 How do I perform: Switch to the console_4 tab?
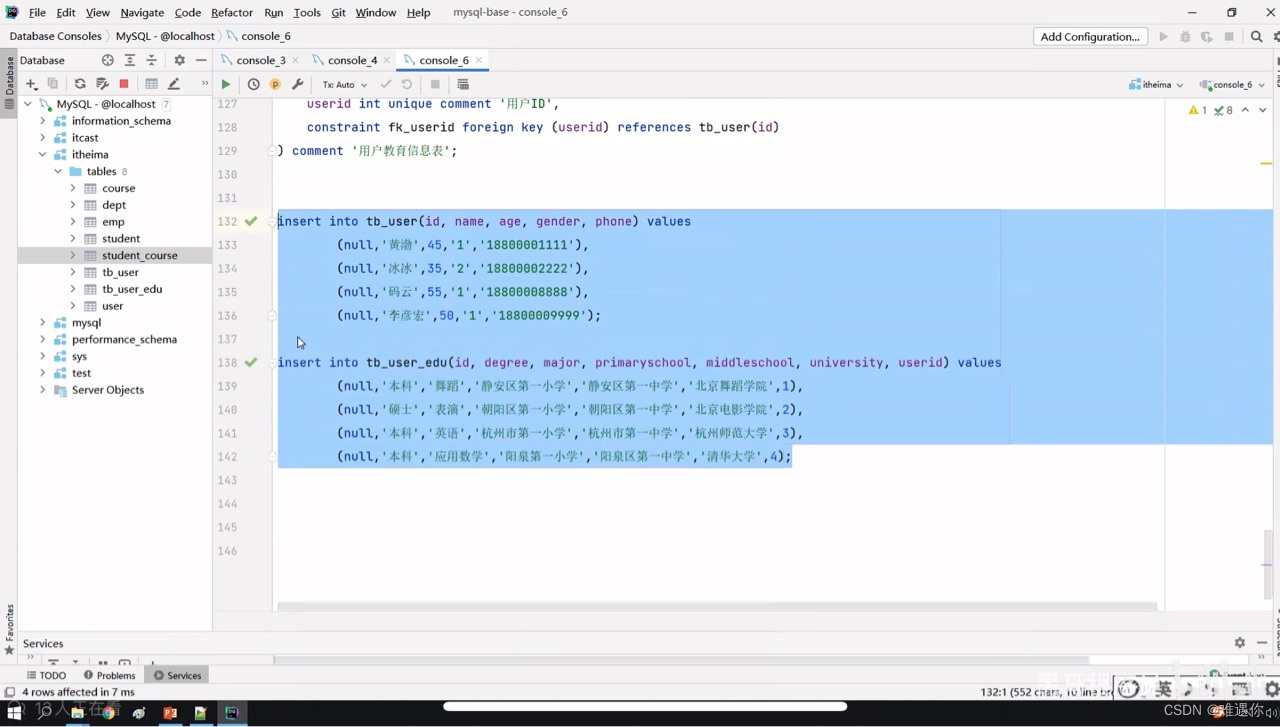pos(353,60)
